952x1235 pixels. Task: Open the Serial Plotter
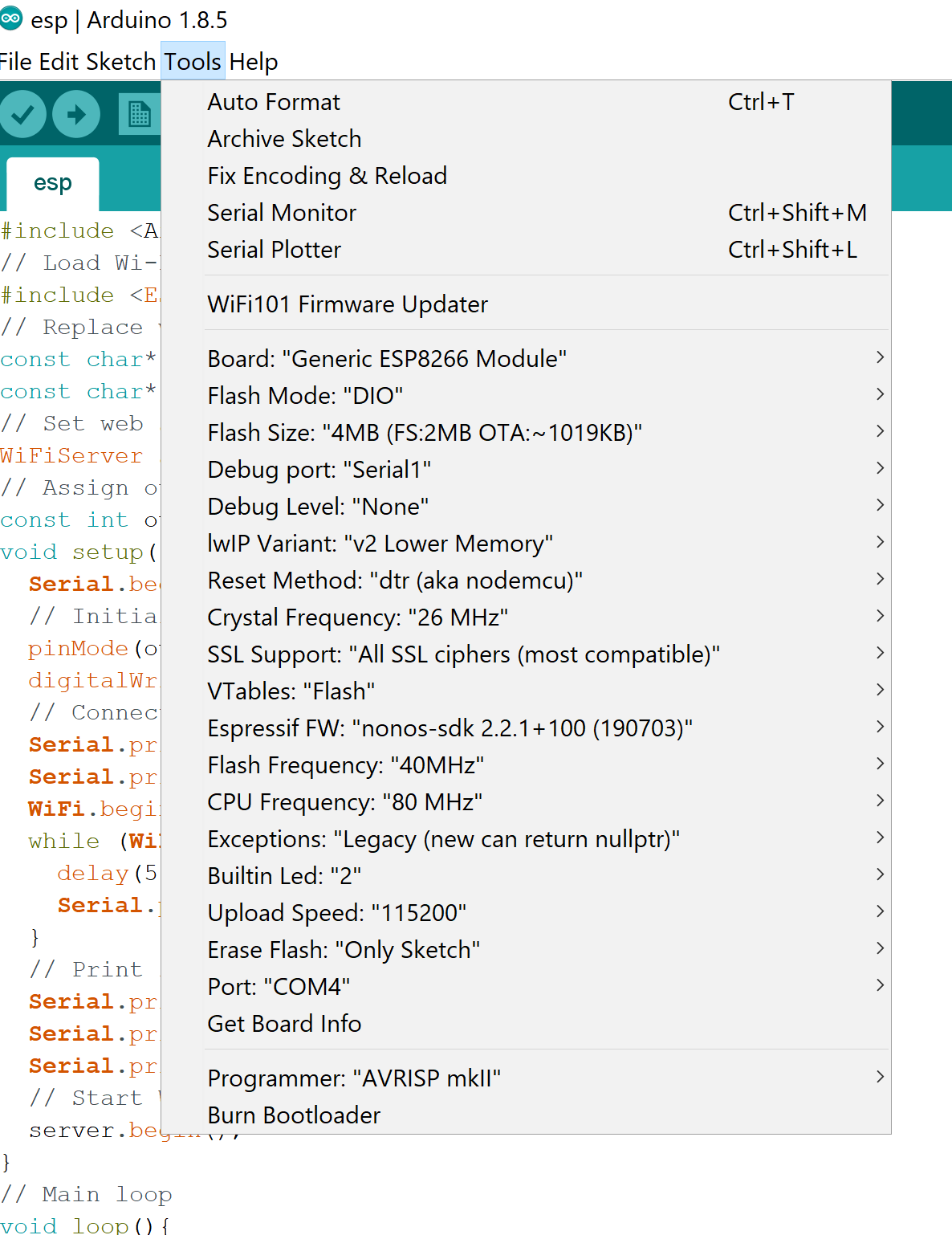point(274,250)
